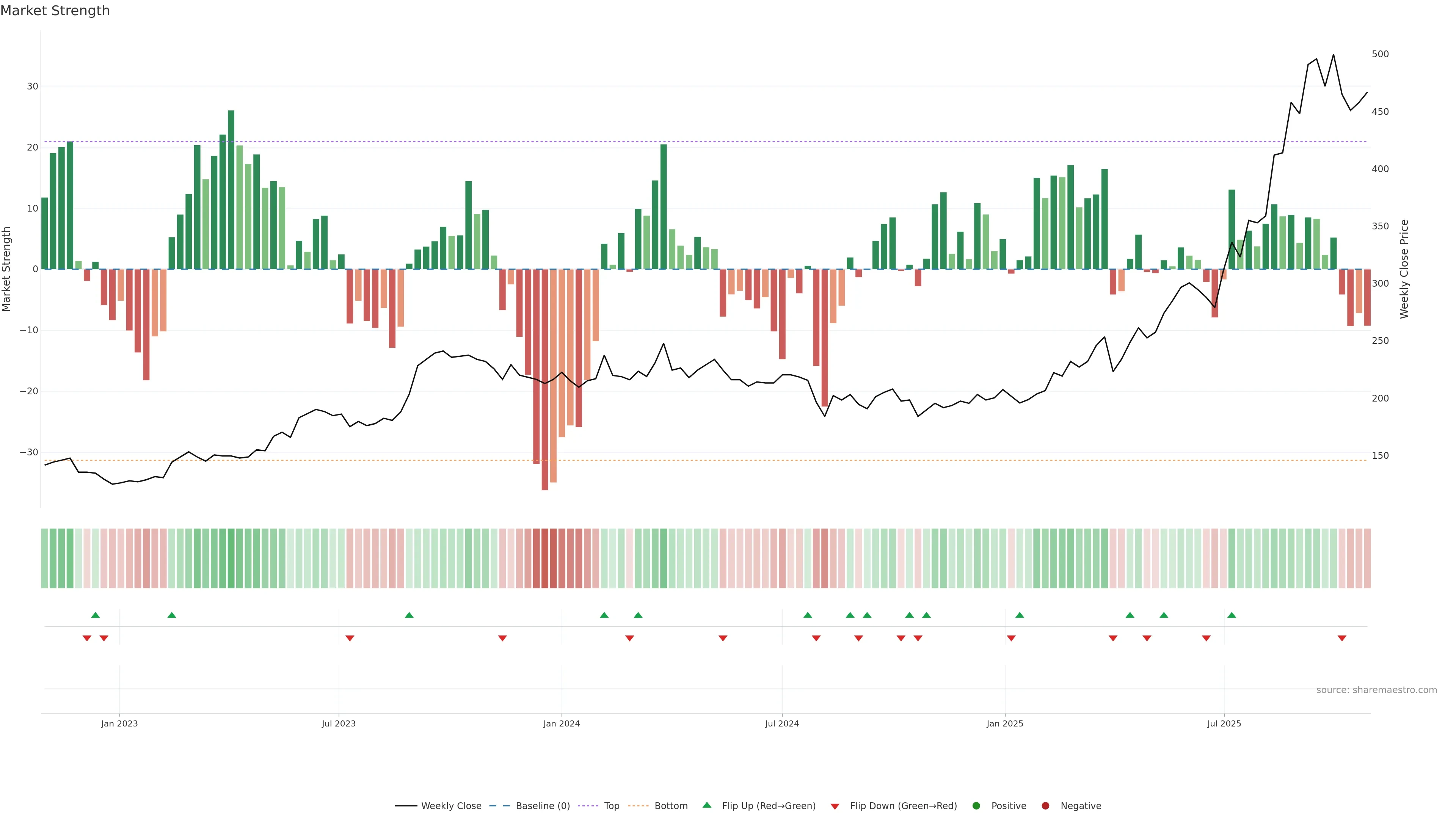The image size is (1456, 819).
Task: Click the green Flip Up triangle legend icon
Action: (706, 805)
